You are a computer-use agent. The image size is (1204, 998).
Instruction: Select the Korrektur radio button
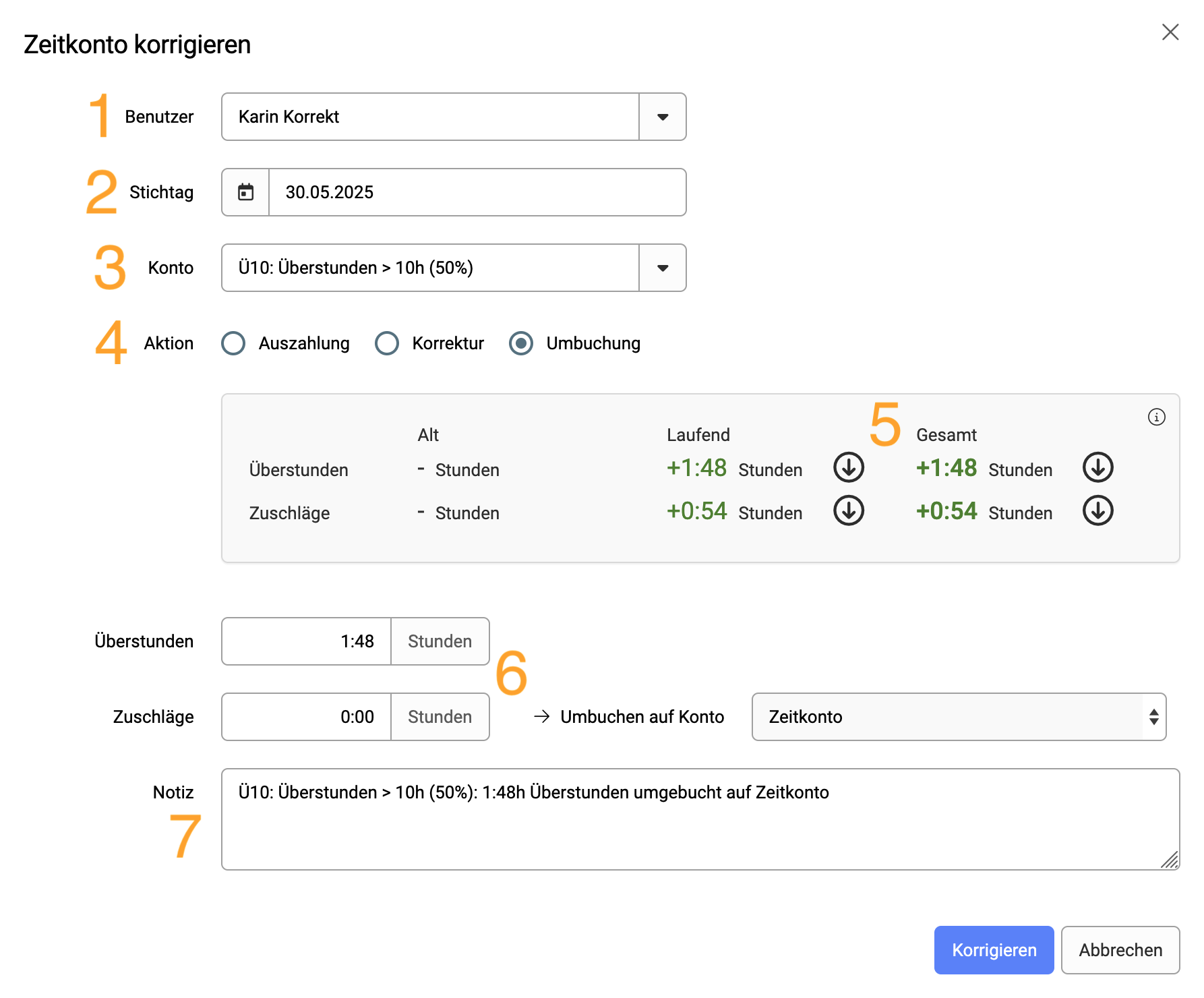[387, 343]
